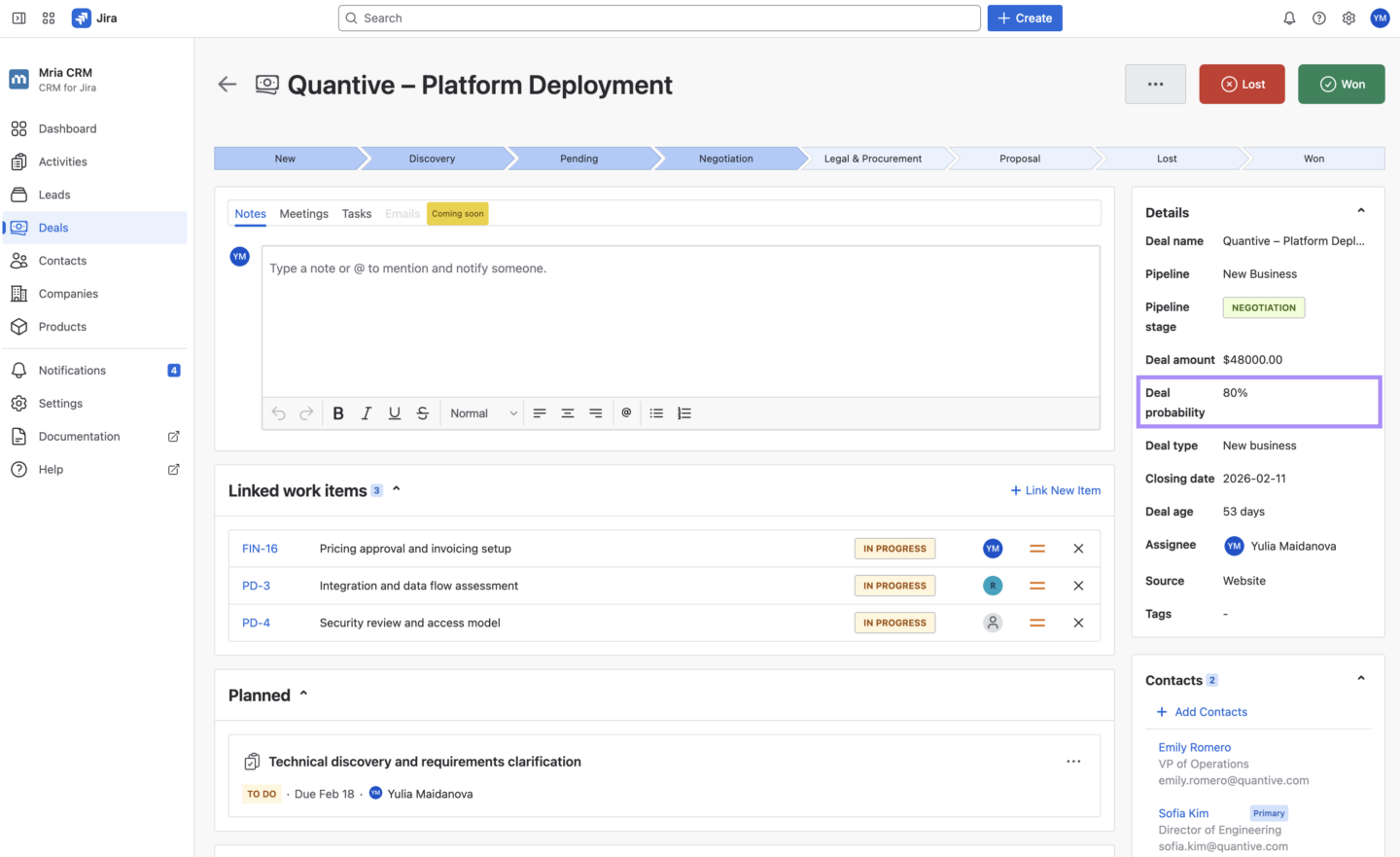
Task: Collapse the Details panel
Action: tap(1360, 209)
